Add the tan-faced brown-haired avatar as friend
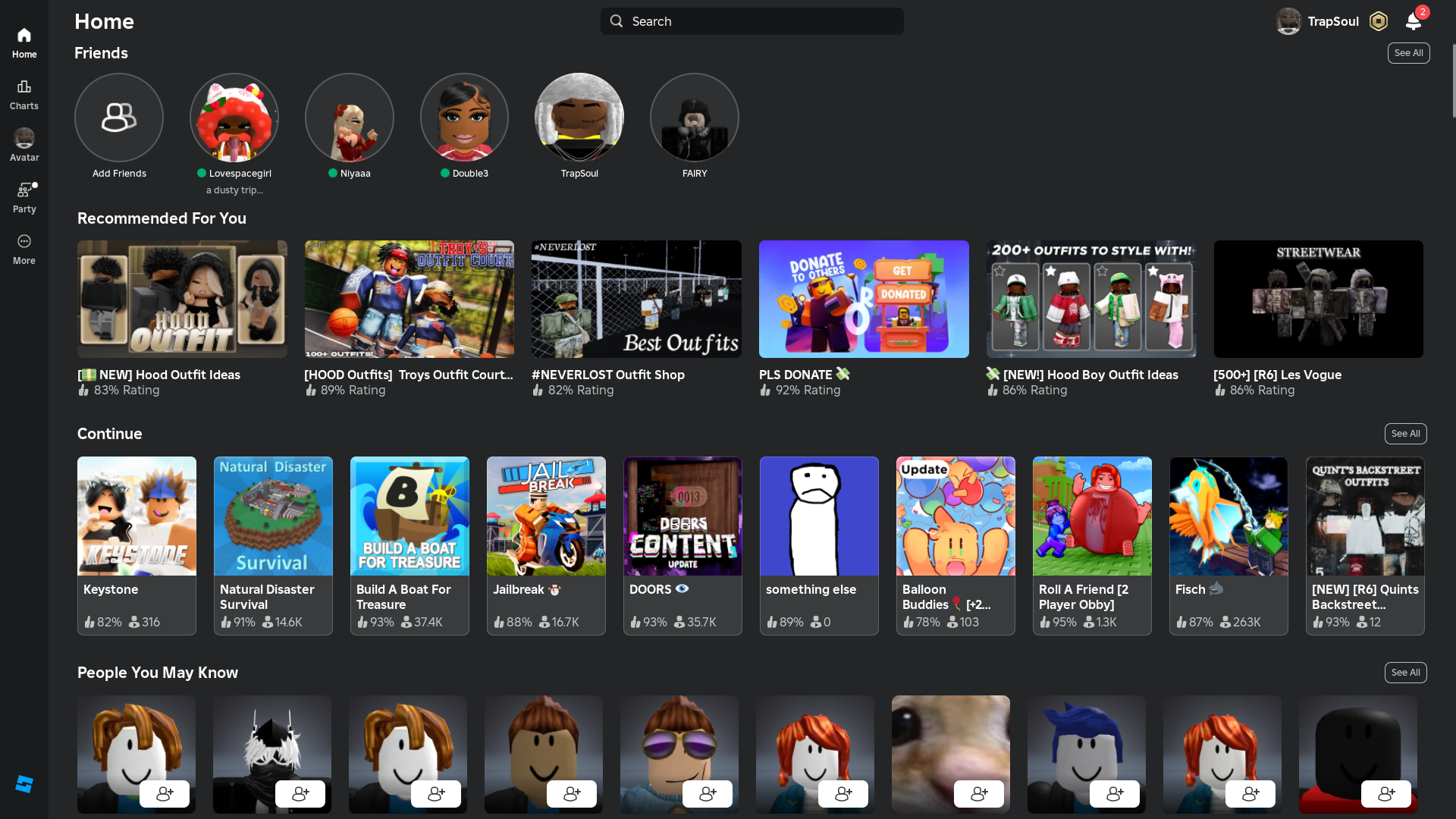The width and height of the screenshot is (1456, 819). [572, 794]
